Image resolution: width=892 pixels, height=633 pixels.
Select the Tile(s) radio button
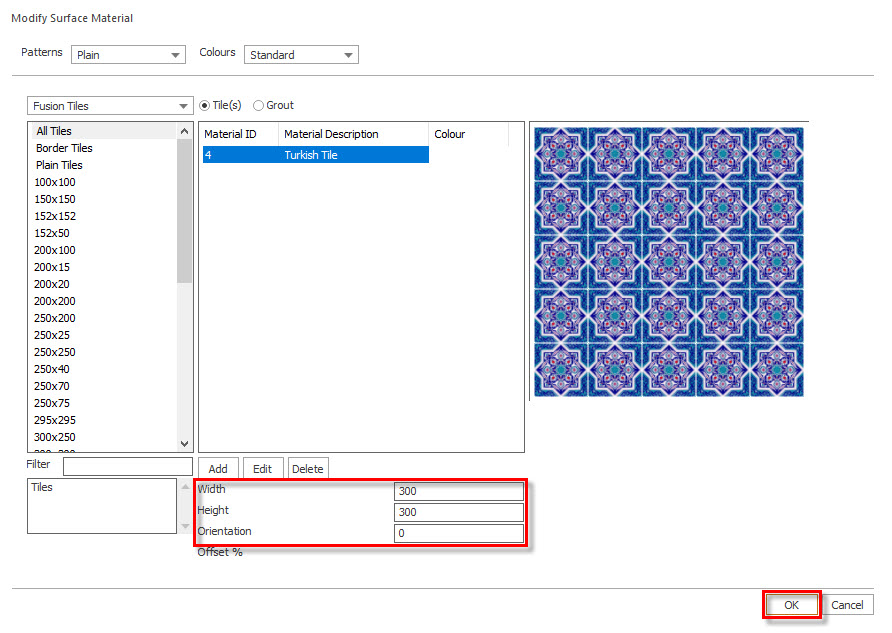(x=205, y=105)
